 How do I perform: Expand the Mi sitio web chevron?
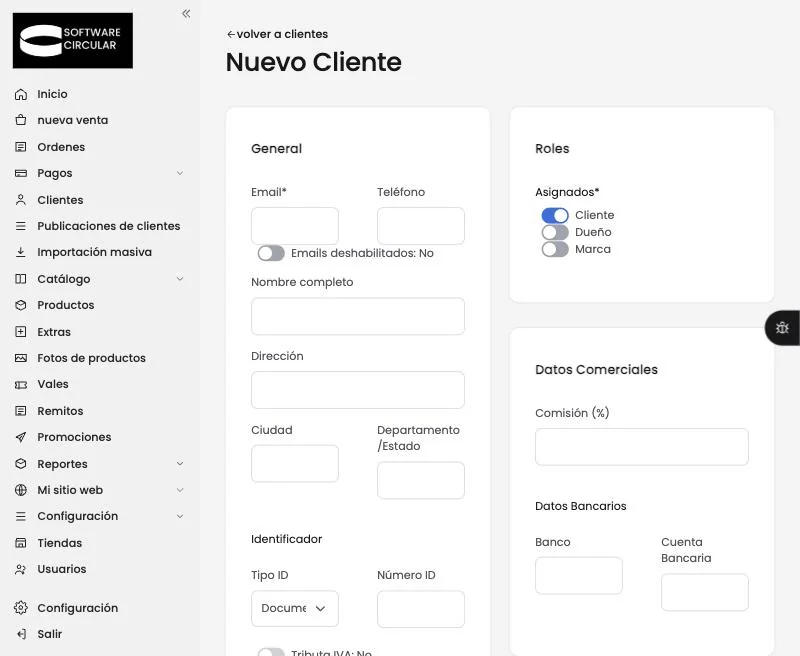[x=180, y=490]
